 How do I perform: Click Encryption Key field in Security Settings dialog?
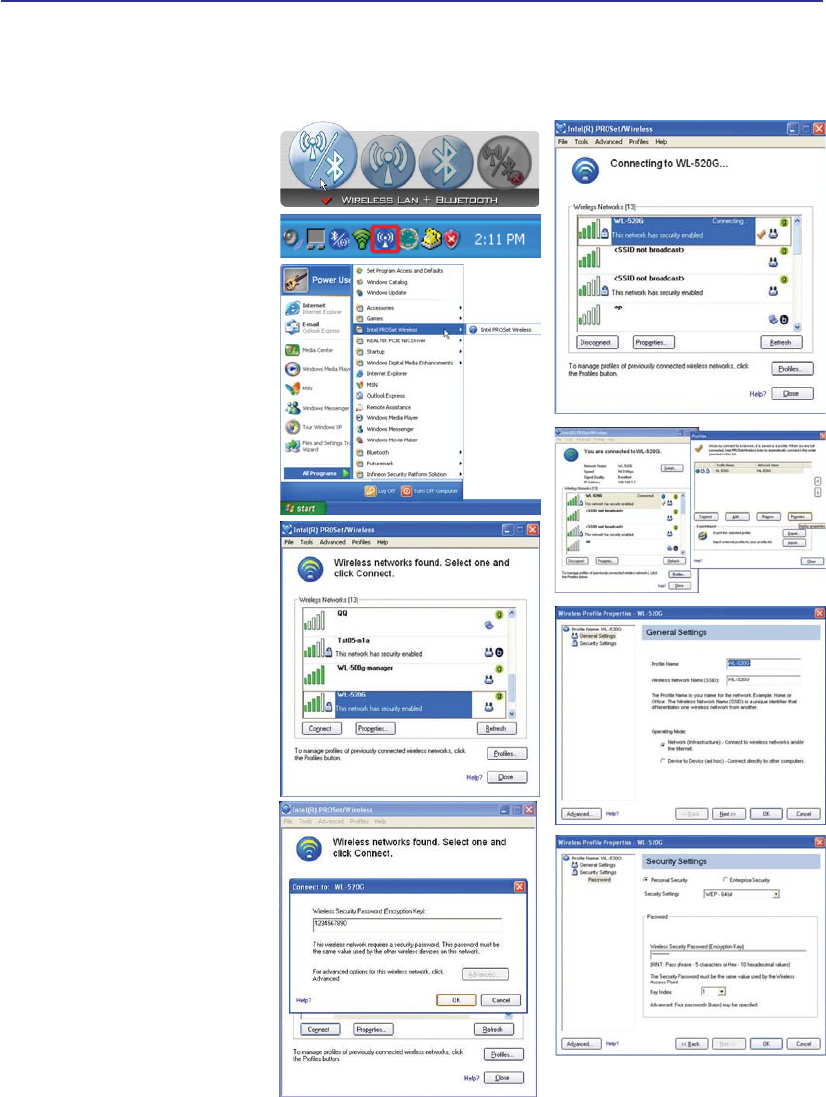[728, 954]
